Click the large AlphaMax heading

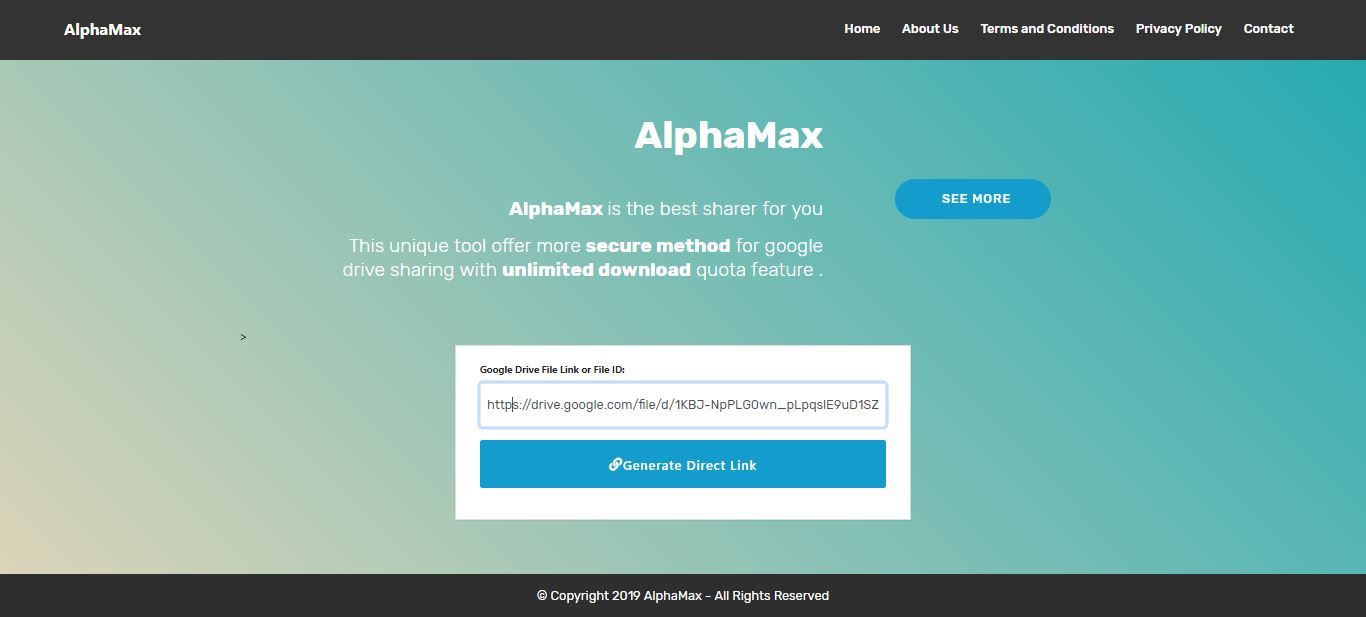click(728, 135)
